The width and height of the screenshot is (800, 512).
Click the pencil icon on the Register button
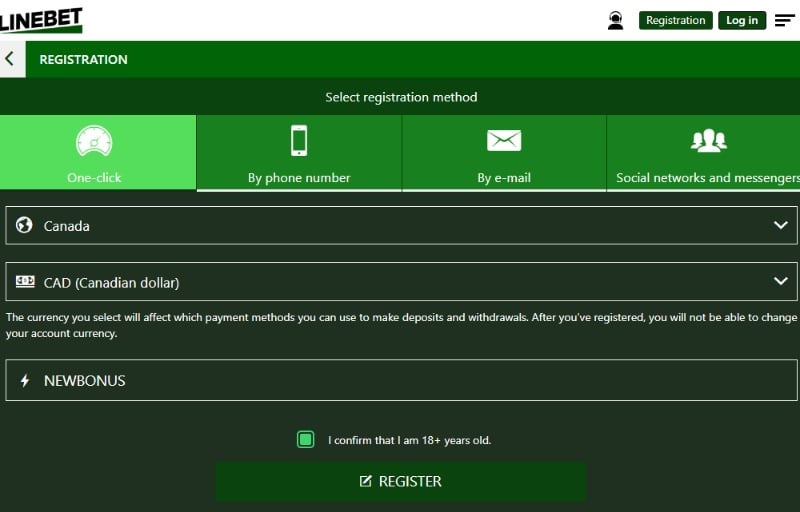coord(365,481)
